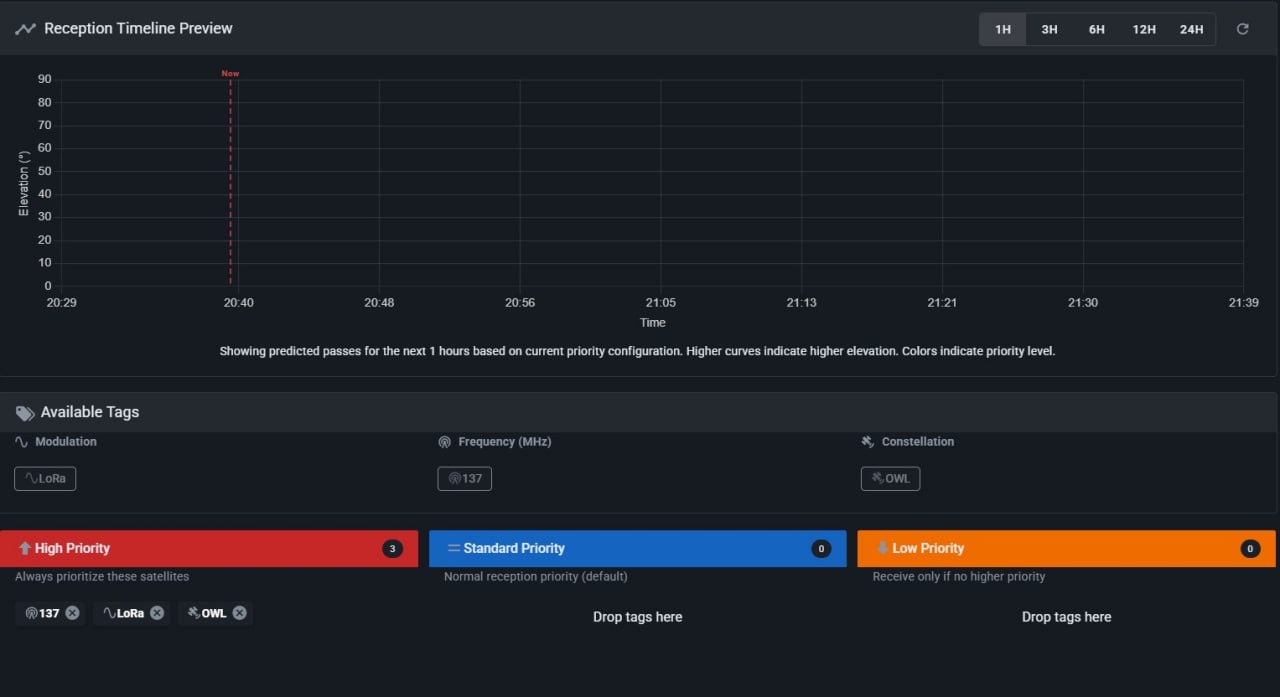Remove the 137 tag from High Priority
The width and height of the screenshot is (1280, 697).
pyautogui.click(x=72, y=613)
